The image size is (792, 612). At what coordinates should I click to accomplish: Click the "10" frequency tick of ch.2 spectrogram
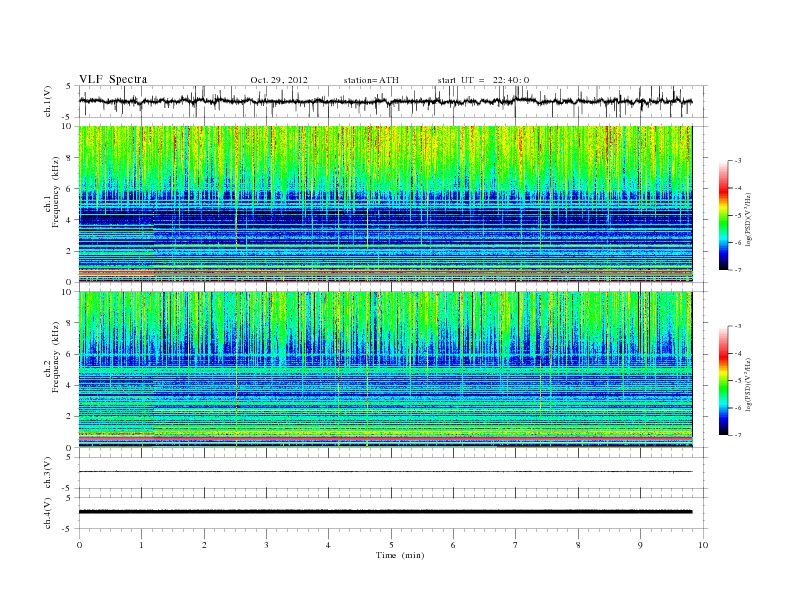coord(68,292)
